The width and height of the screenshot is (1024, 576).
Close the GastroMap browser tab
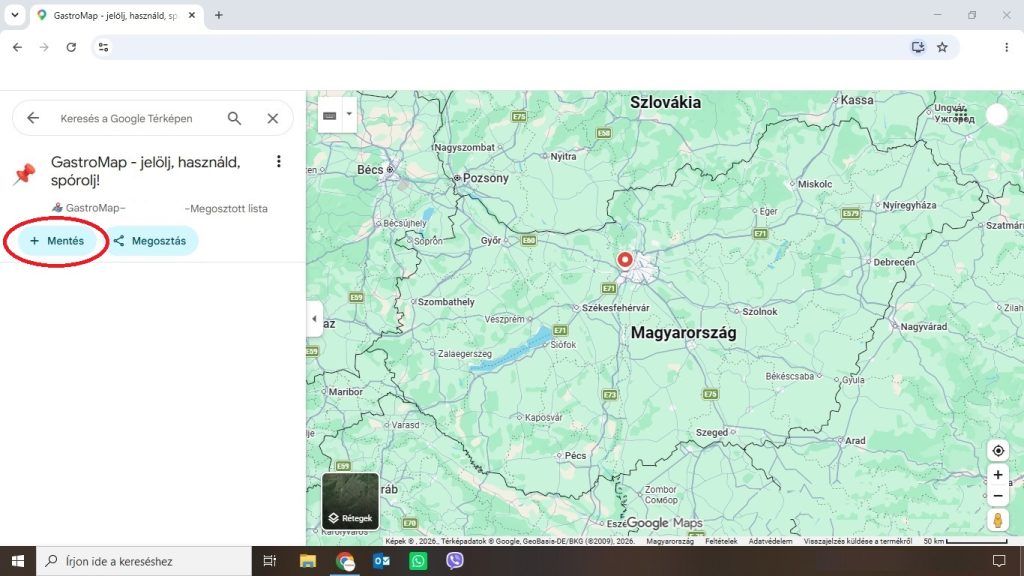(x=192, y=15)
